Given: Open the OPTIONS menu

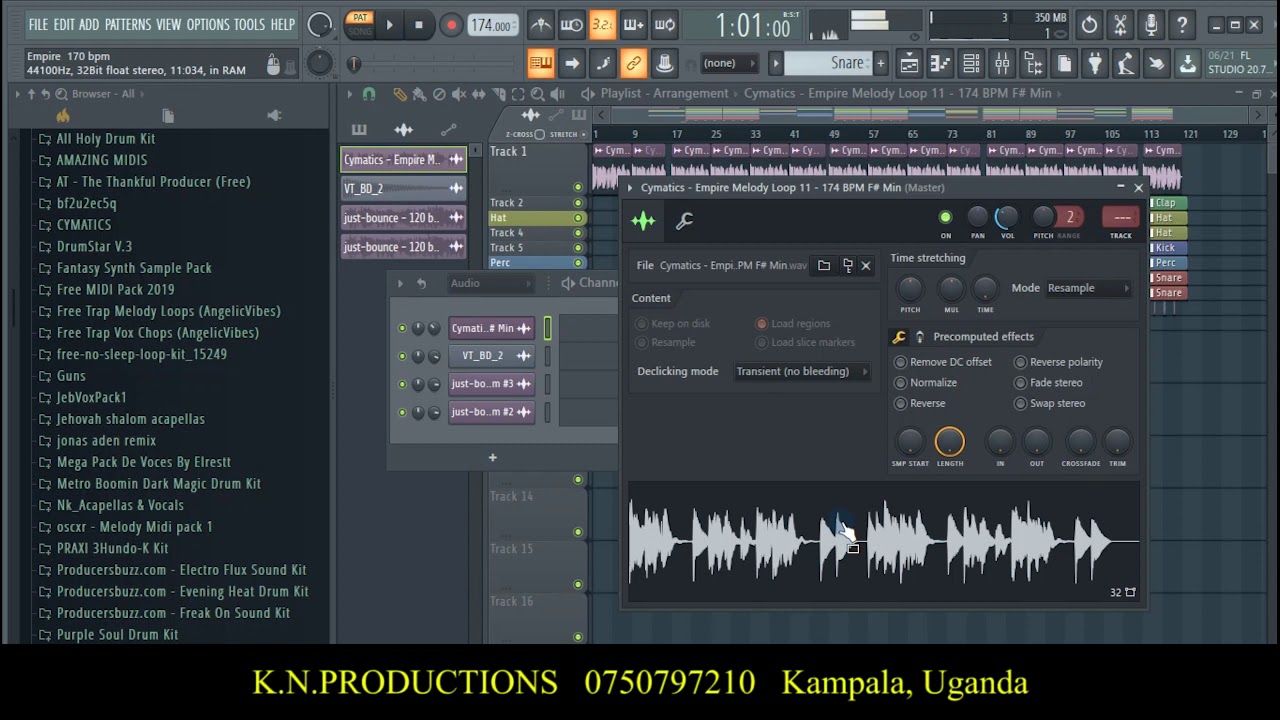Looking at the screenshot, I should click(x=208, y=24).
